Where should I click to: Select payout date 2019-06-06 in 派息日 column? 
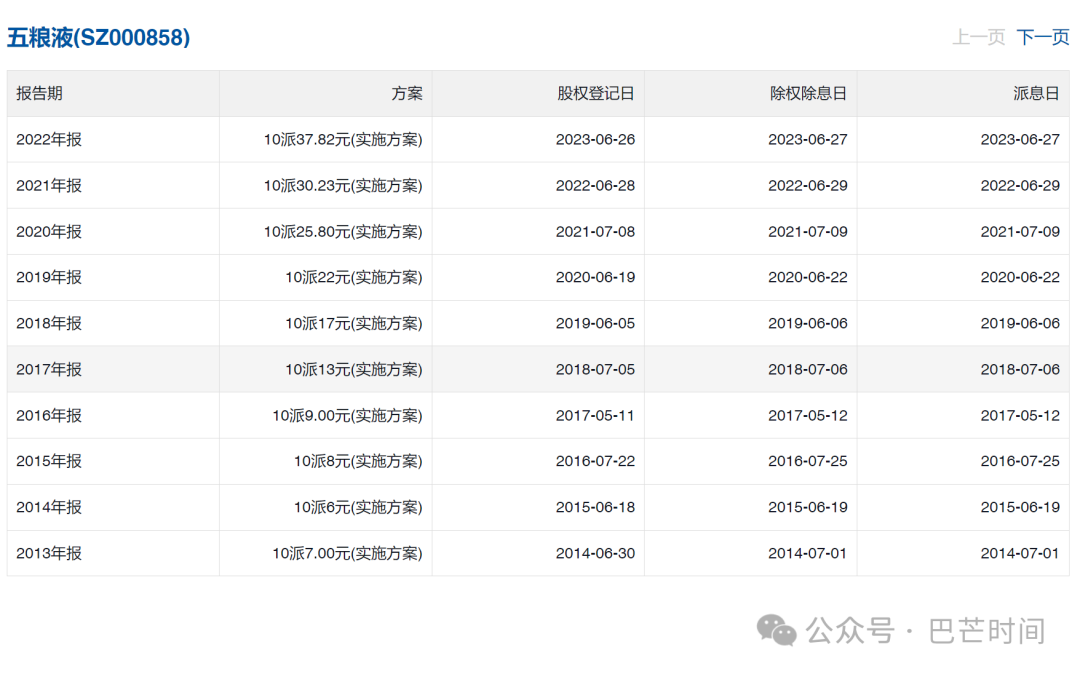(x=1020, y=324)
